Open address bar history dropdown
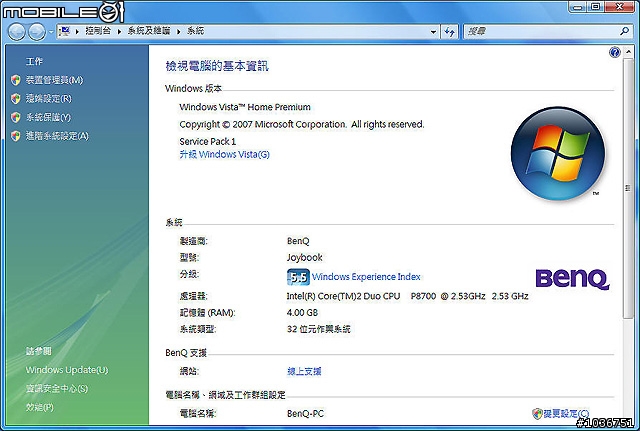 tap(433, 31)
